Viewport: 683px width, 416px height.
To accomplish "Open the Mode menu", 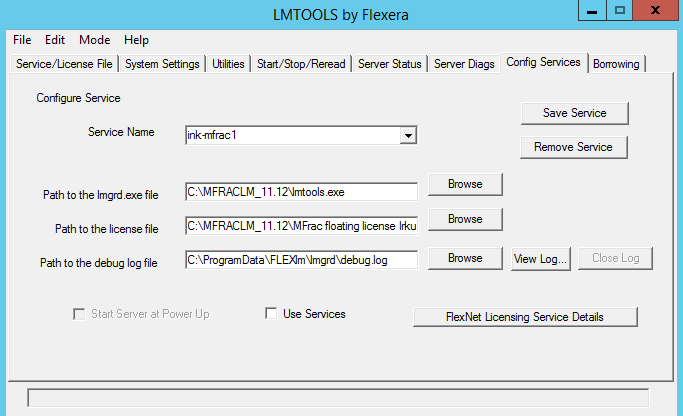I will [x=95, y=40].
